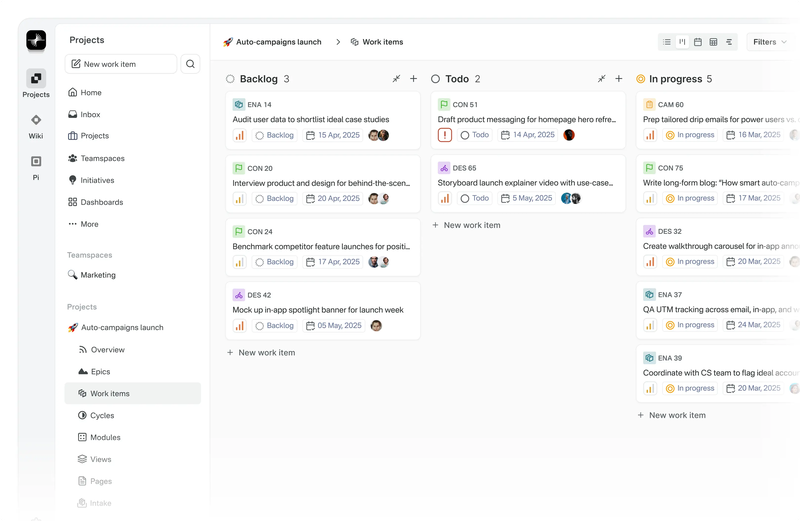Open Cycles in the project tree
This screenshot has width=800, height=521.
tap(101, 415)
